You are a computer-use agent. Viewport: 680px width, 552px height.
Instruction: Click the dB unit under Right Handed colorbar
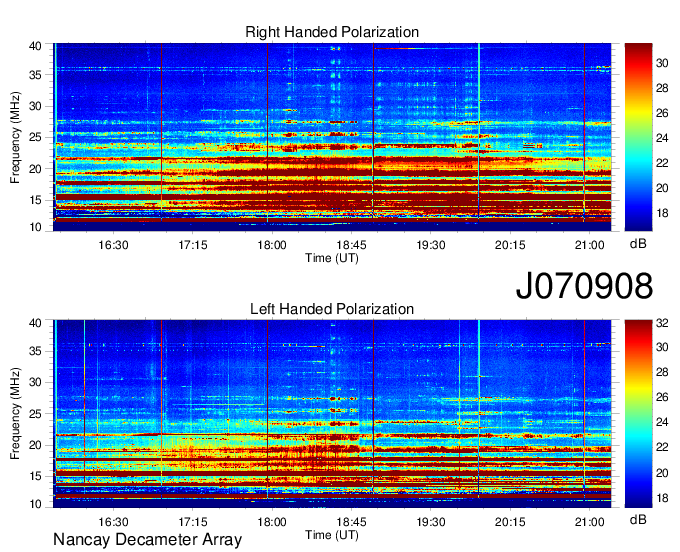click(x=638, y=244)
